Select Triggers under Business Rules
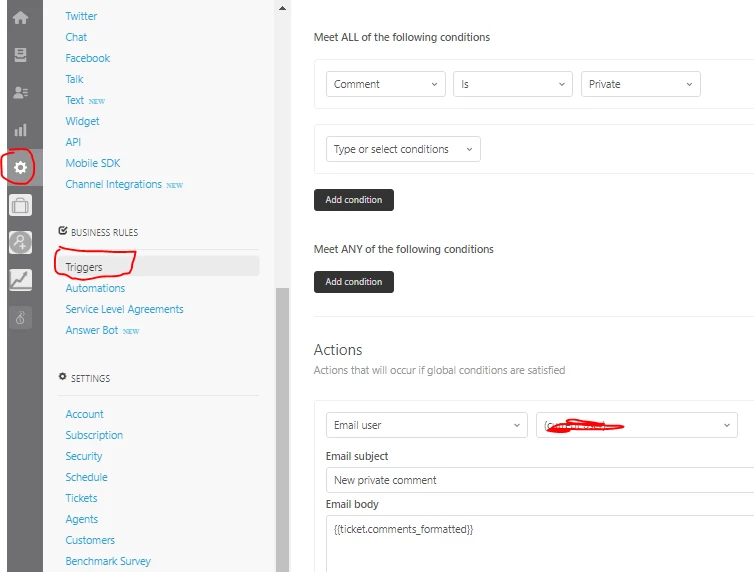The image size is (754, 572). coord(84,267)
